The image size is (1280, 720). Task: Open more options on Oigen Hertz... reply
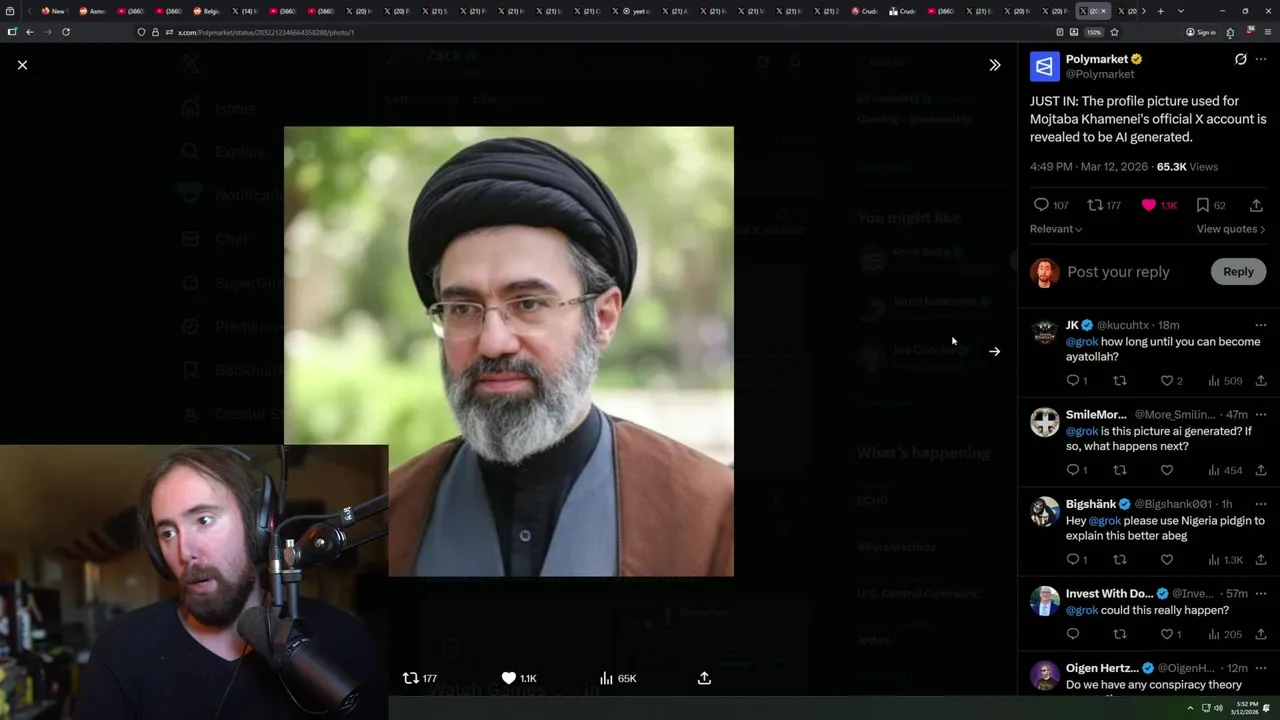point(1260,668)
